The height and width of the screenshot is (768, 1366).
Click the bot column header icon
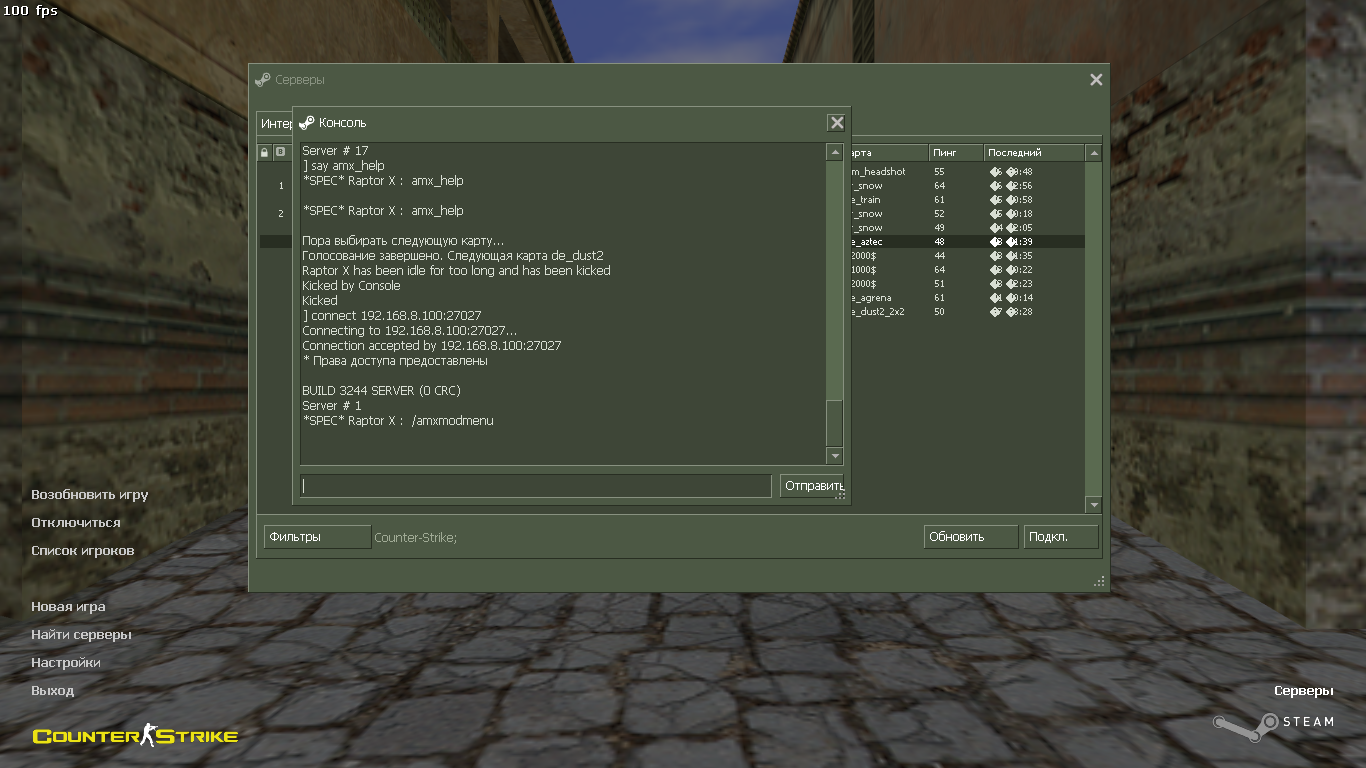280,153
